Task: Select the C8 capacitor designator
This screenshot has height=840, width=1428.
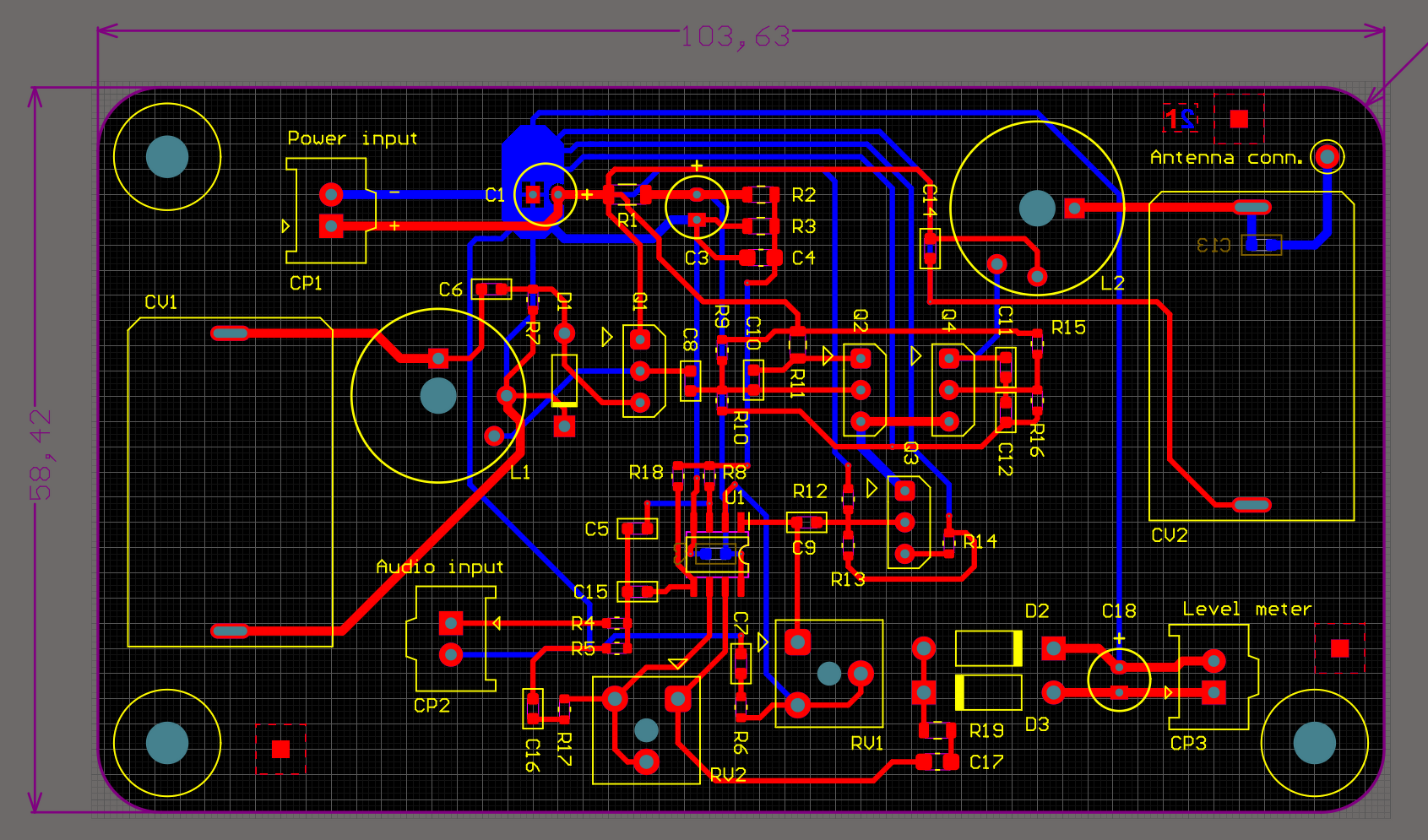Action: [690, 339]
